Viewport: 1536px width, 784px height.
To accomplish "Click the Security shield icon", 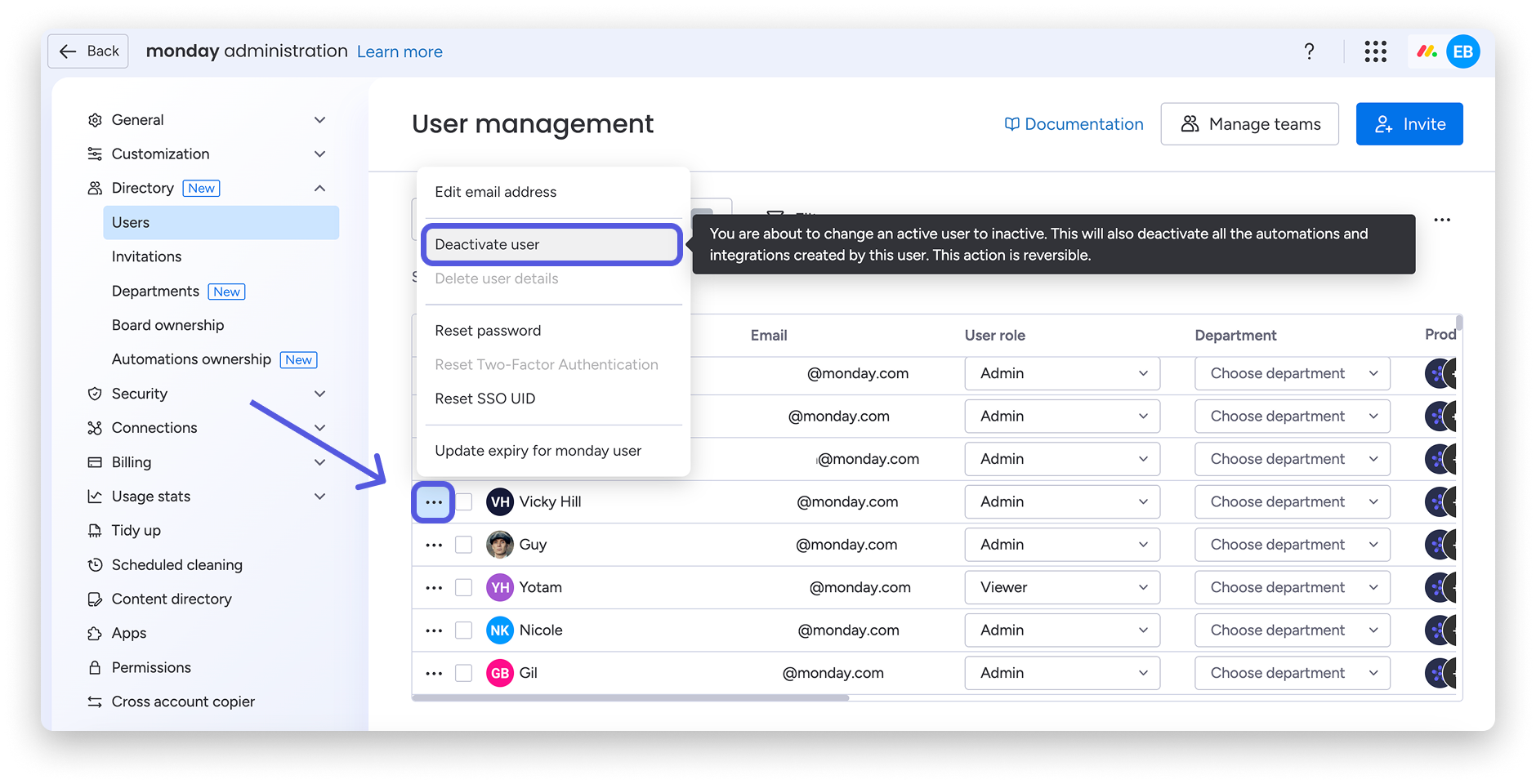I will point(95,394).
